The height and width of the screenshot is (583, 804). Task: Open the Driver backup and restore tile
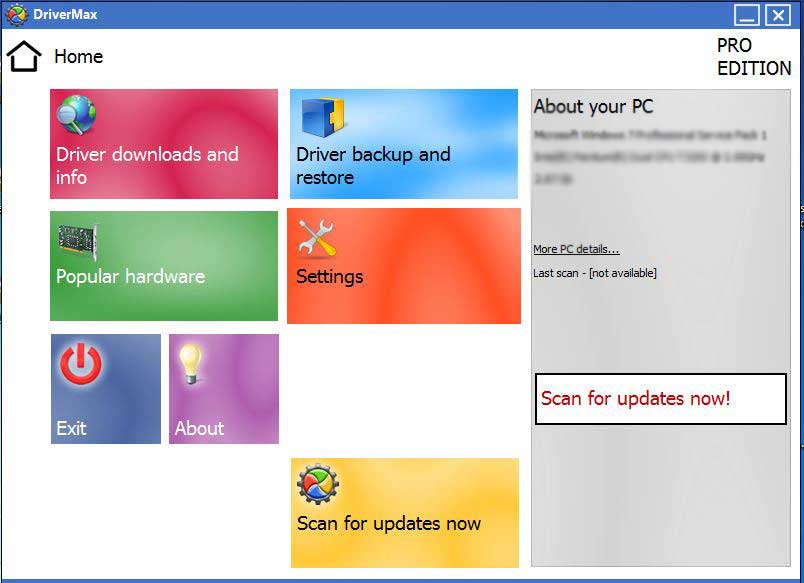(404, 144)
